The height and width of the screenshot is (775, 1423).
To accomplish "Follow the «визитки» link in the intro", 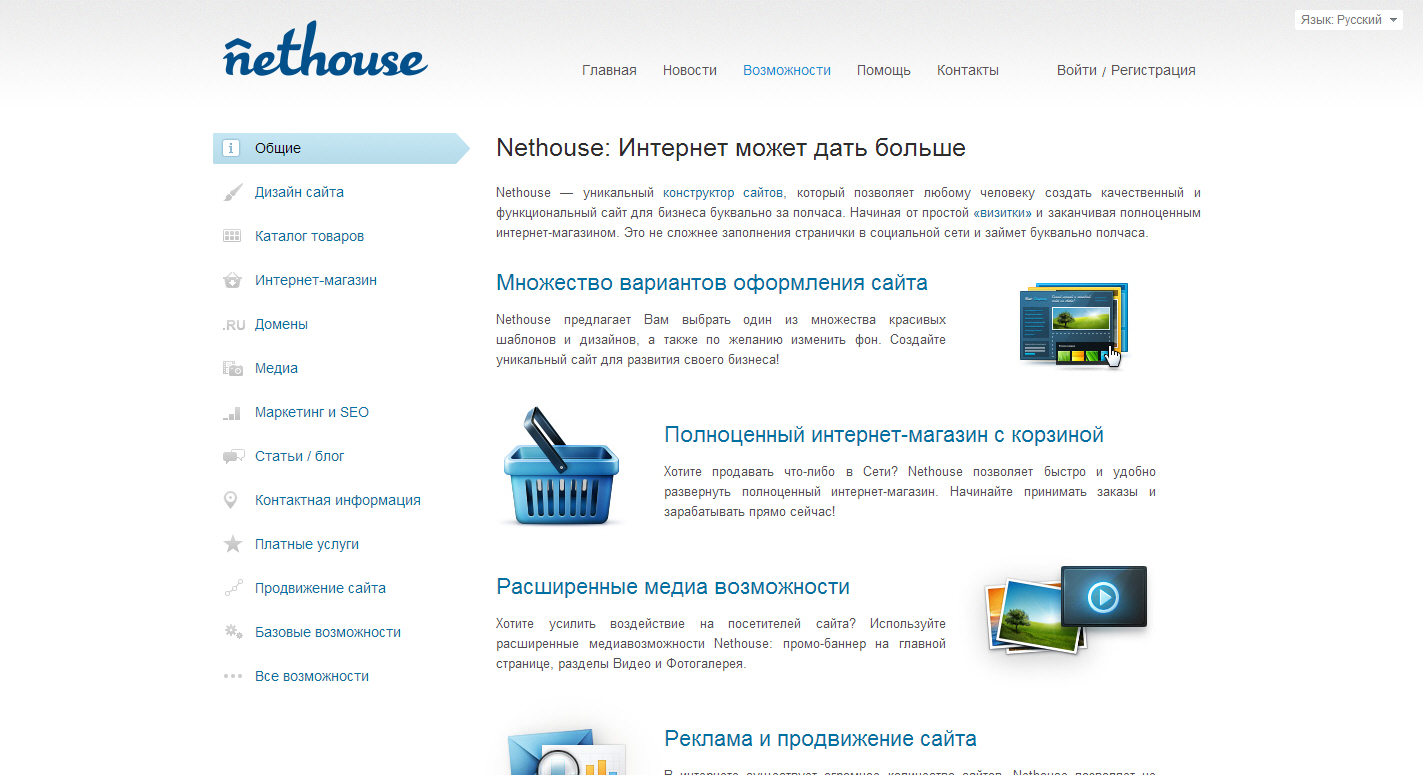I will tap(1001, 213).
